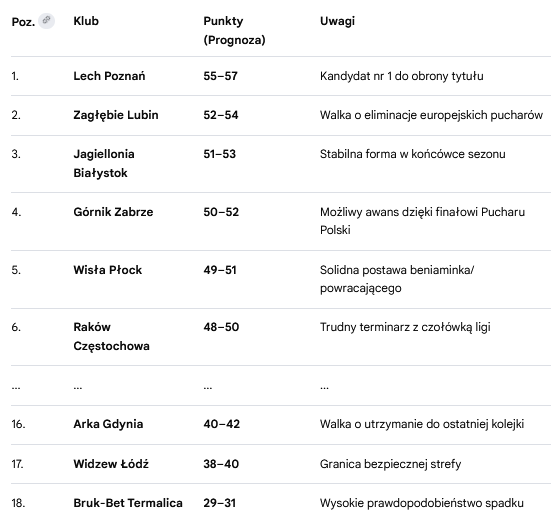Select Wisła Płock row club name
This screenshot has width=553, height=527.
[108, 270]
